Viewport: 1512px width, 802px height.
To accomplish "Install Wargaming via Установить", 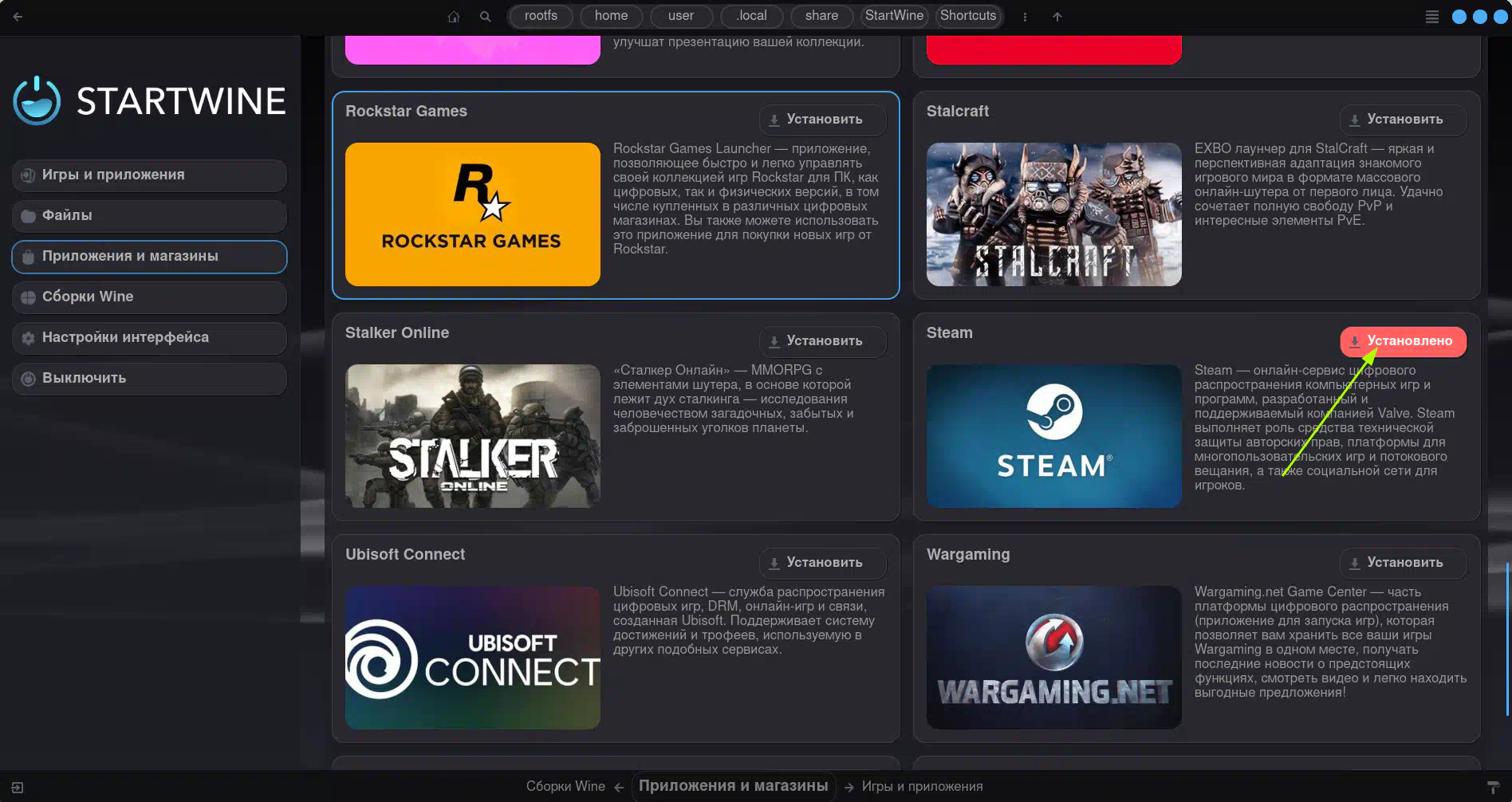I will [1403, 563].
